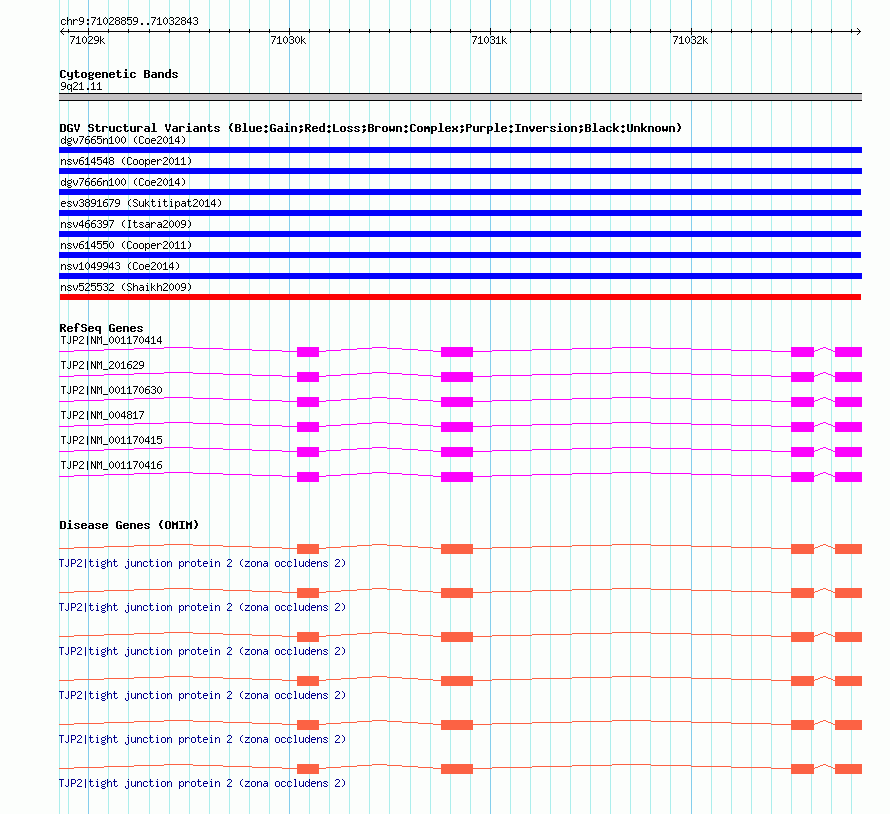Click the dgv7666n100 (Coe2014) variant bar
Screen dimensions: 890x814
[460, 192]
